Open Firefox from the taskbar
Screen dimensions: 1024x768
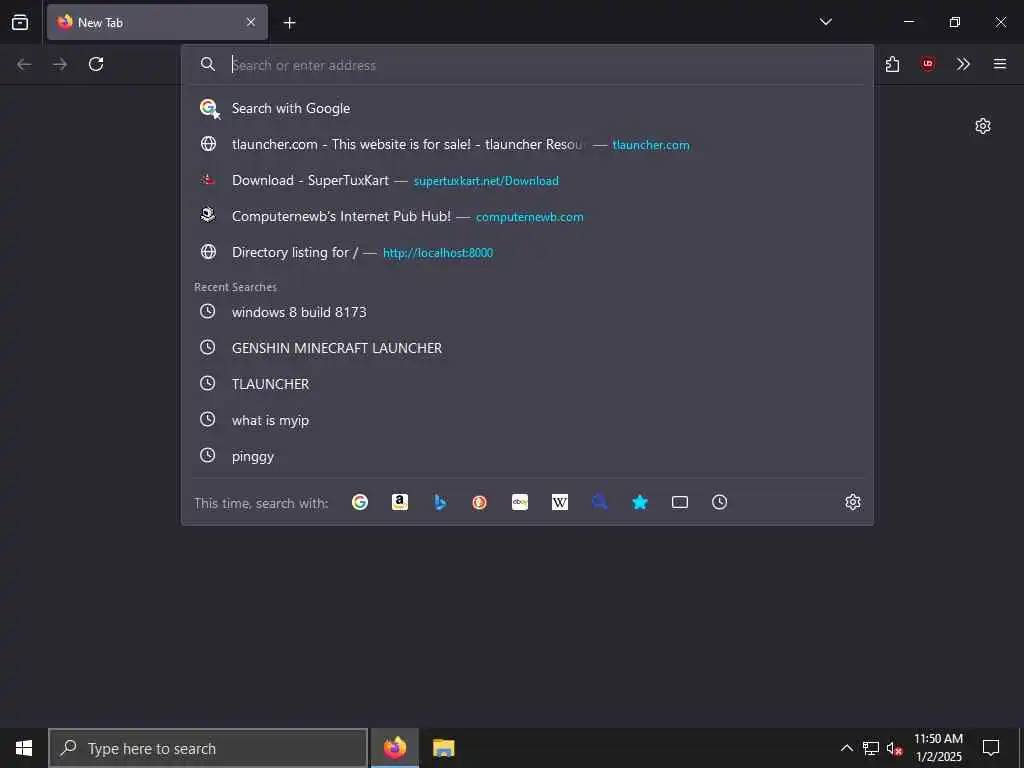click(395, 748)
